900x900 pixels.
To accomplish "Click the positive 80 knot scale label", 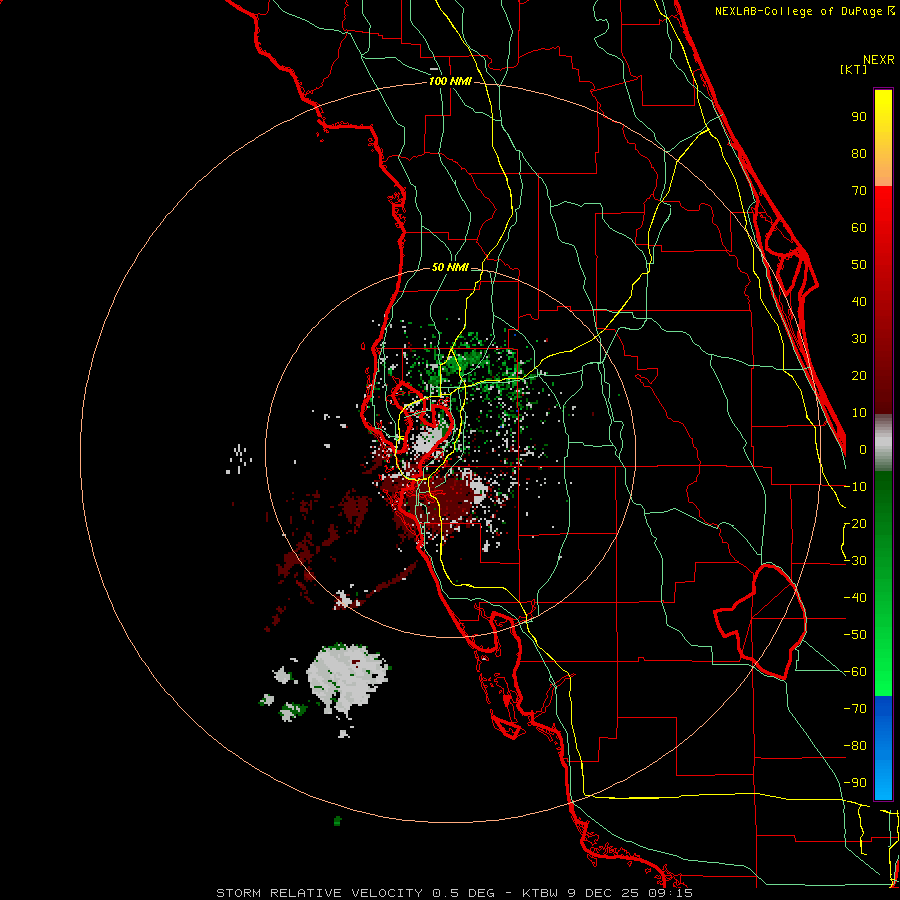I will [859, 153].
